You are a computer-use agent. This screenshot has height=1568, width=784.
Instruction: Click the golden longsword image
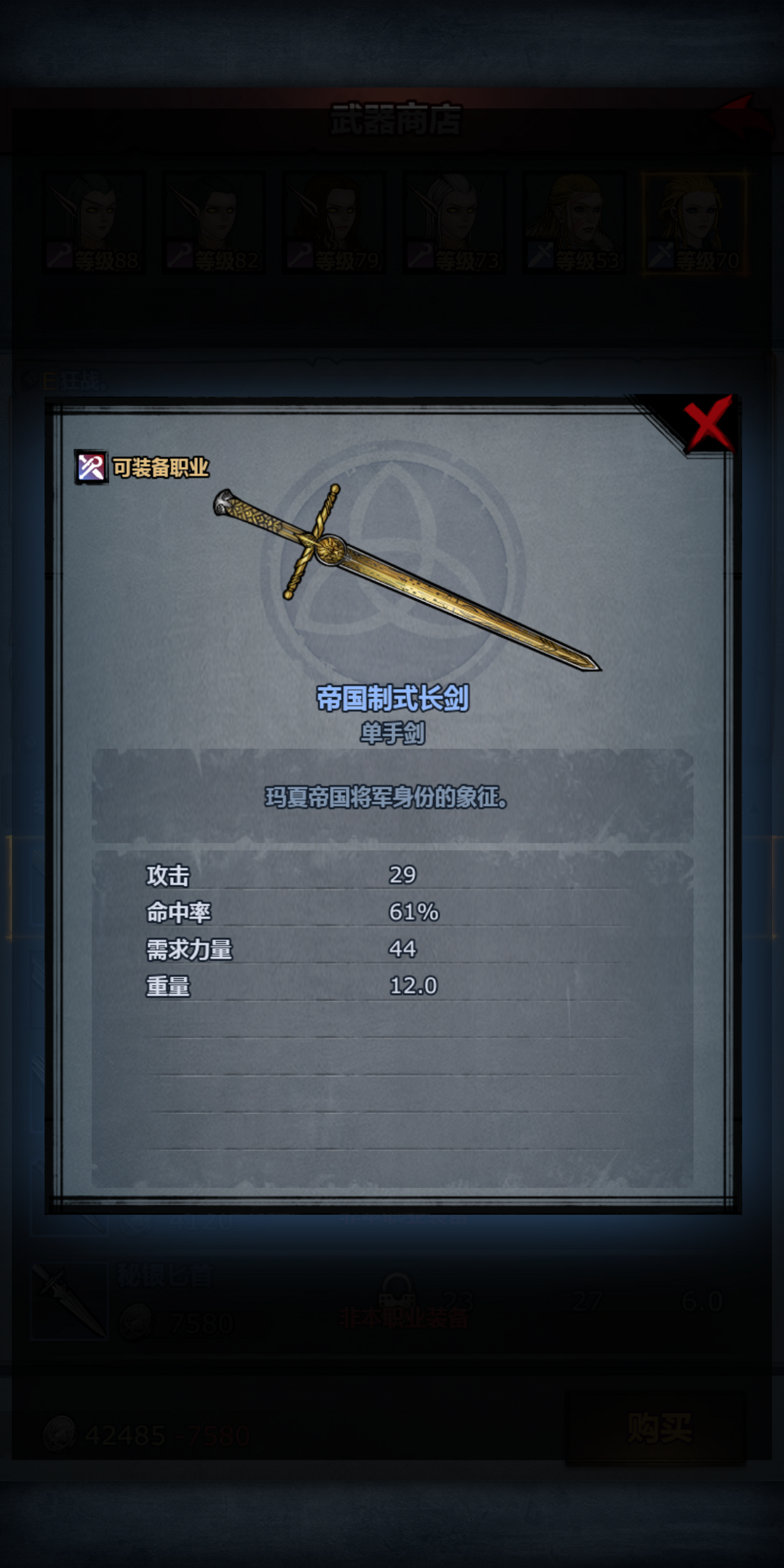[407, 577]
